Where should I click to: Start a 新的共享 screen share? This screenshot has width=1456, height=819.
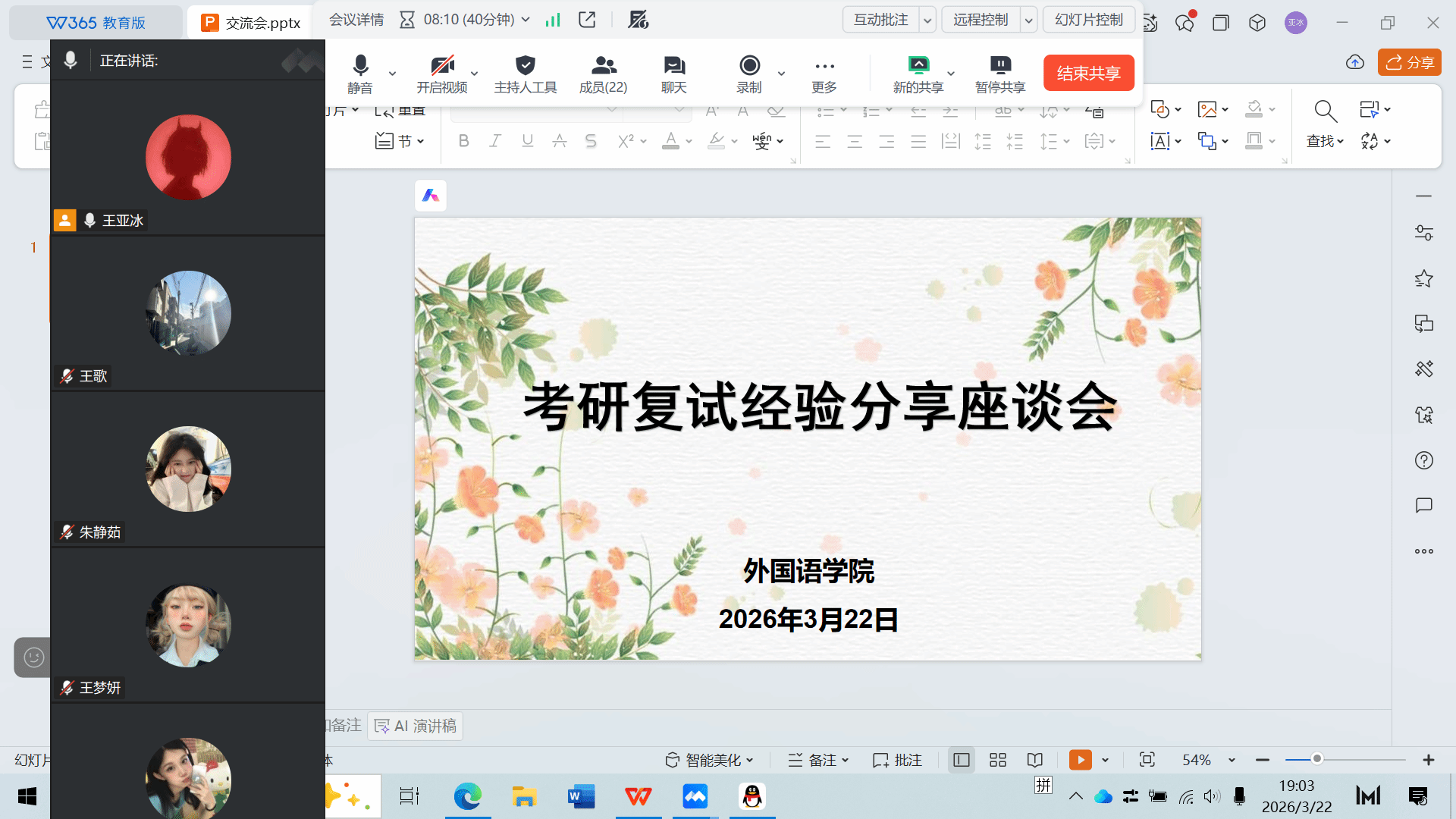(918, 74)
